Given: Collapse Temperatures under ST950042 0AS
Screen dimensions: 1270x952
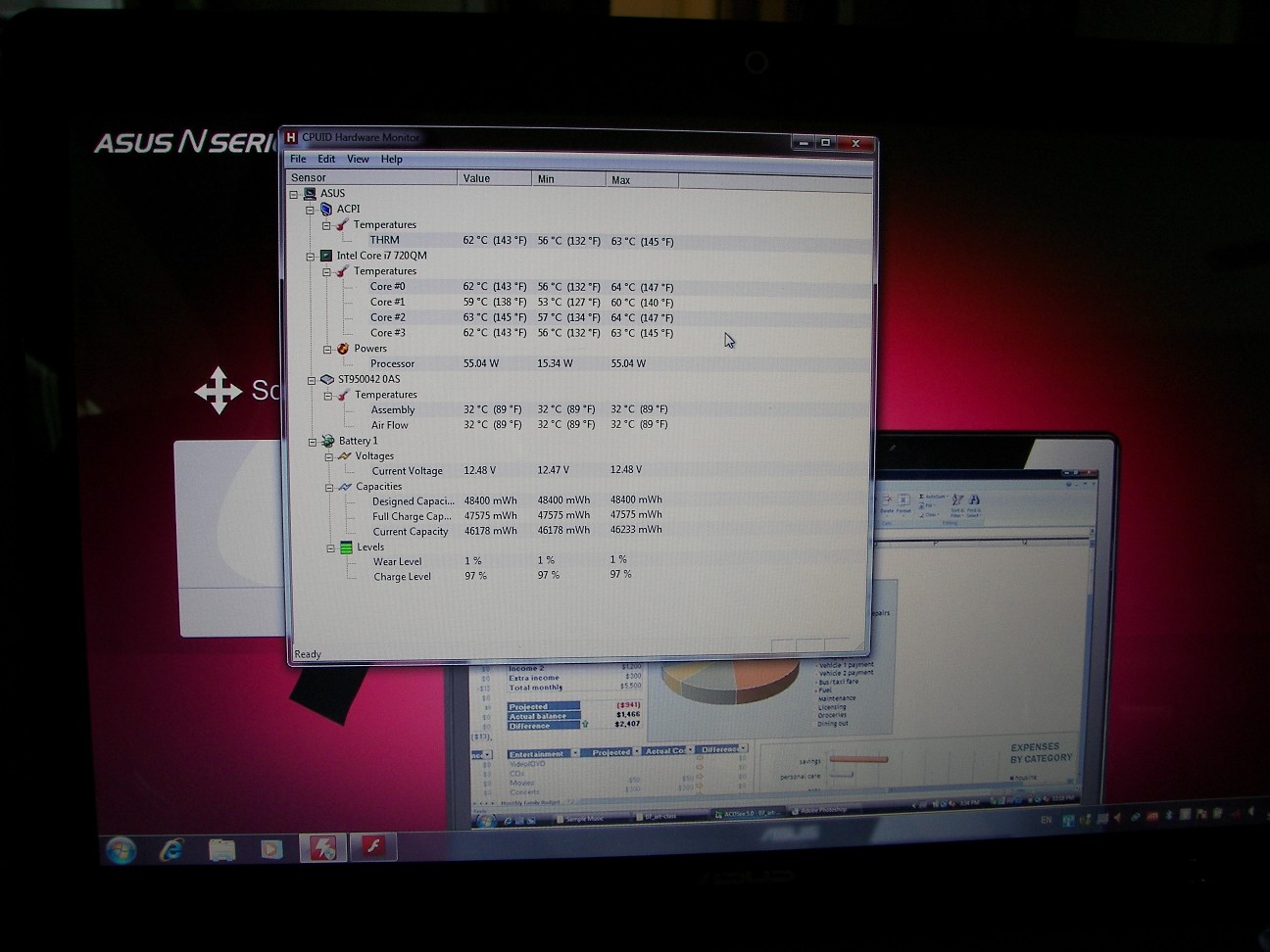Looking at the screenshot, I should tap(327, 396).
